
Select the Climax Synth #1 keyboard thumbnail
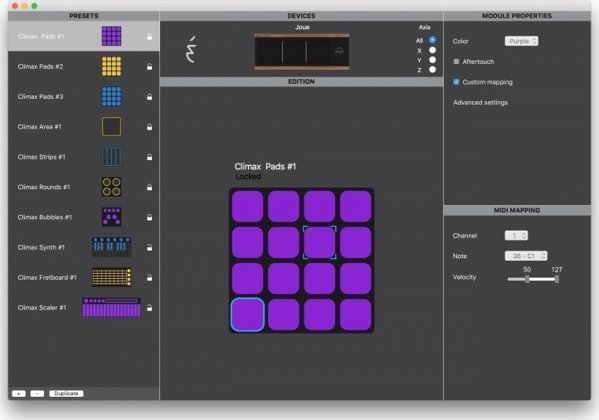(x=112, y=247)
